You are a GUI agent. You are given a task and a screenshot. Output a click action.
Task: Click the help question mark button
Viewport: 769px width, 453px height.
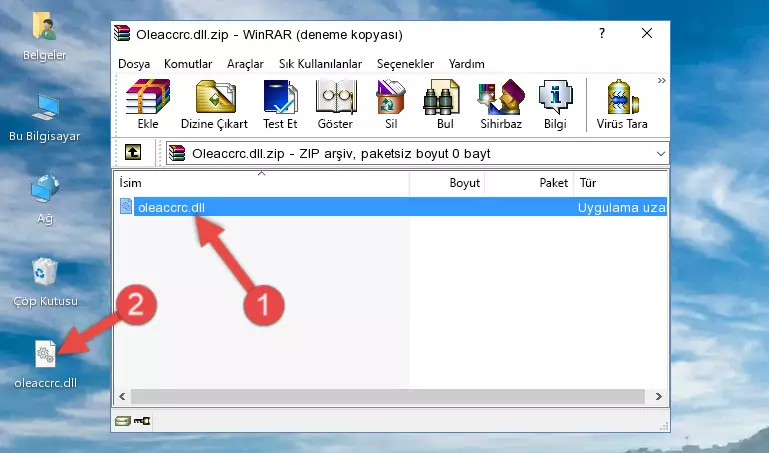[602, 33]
